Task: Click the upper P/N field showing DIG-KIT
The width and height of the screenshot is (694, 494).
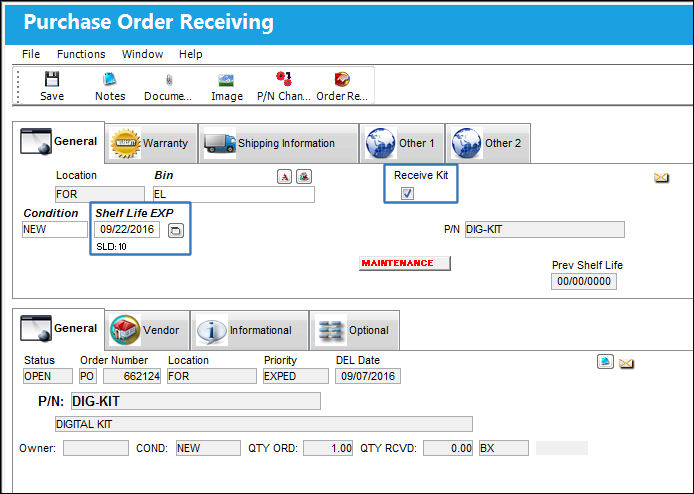Action: click(545, 229)
